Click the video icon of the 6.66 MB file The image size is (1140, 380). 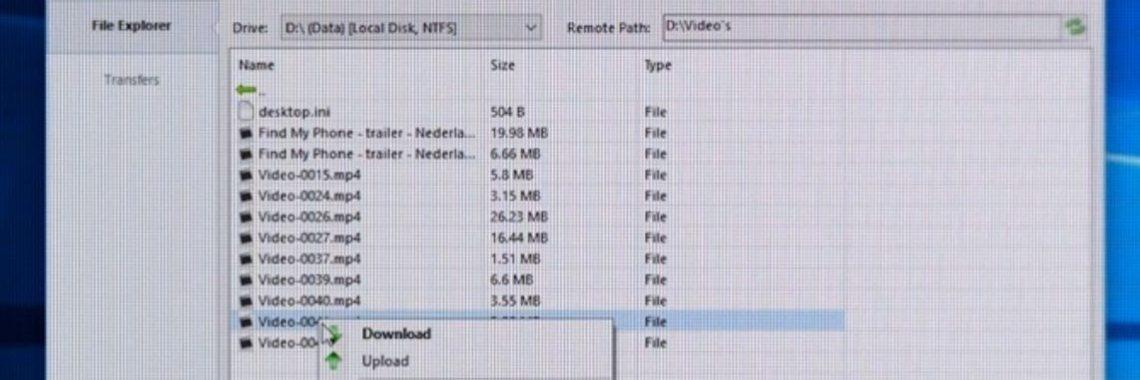(246, 154)
